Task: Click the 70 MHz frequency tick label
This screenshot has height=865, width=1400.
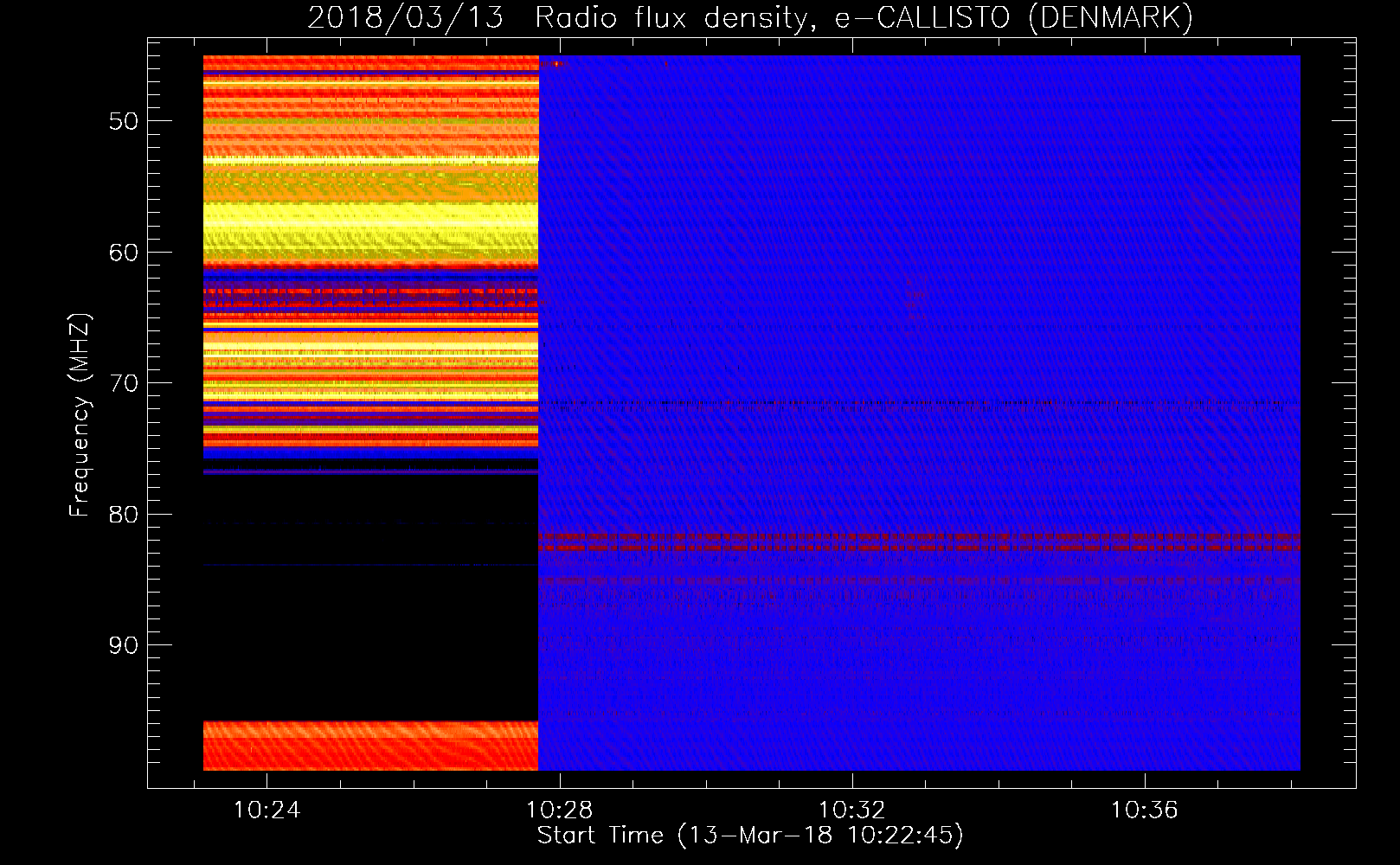Action: 124,383
